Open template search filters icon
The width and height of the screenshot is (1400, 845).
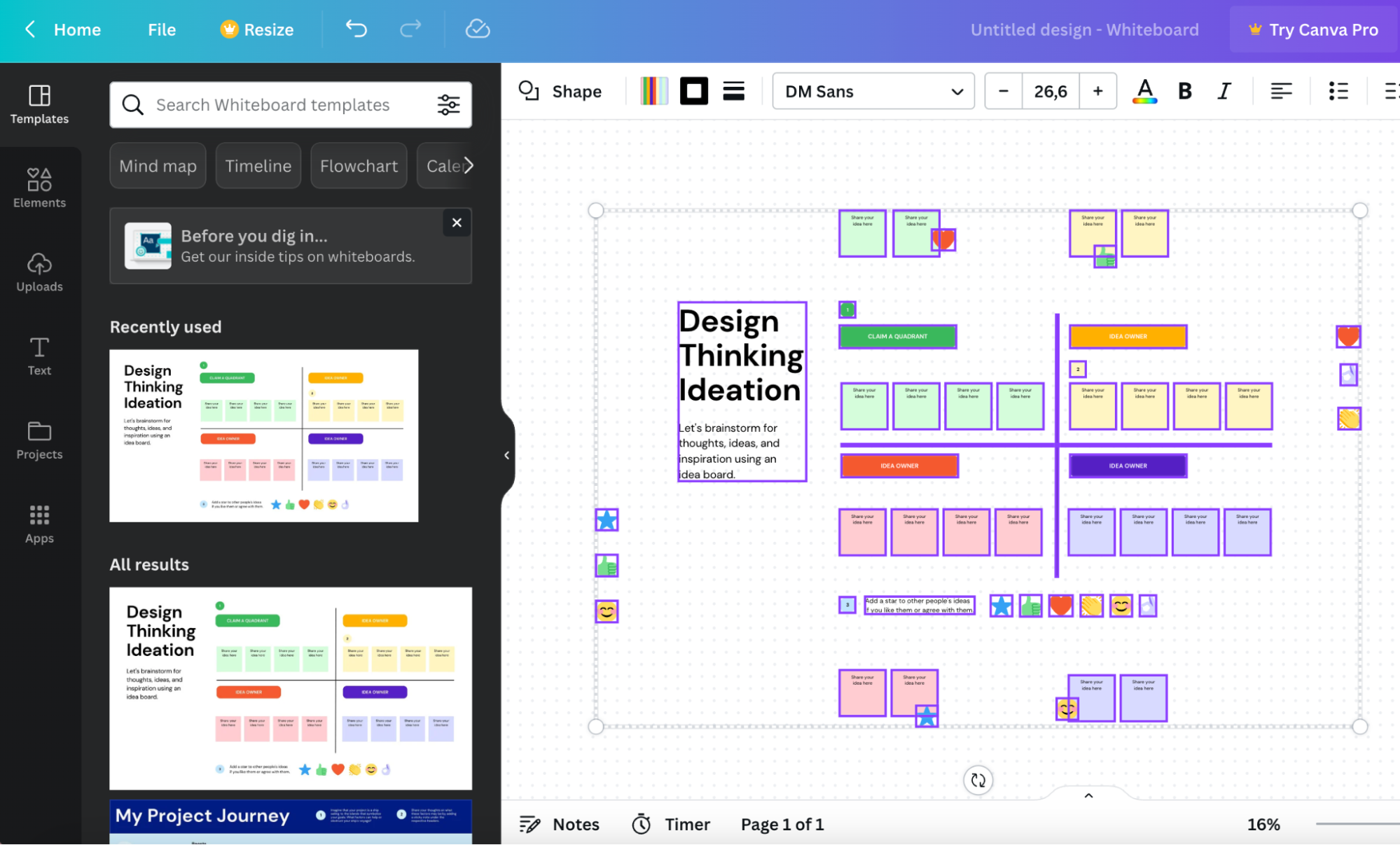tap(448, 105)
